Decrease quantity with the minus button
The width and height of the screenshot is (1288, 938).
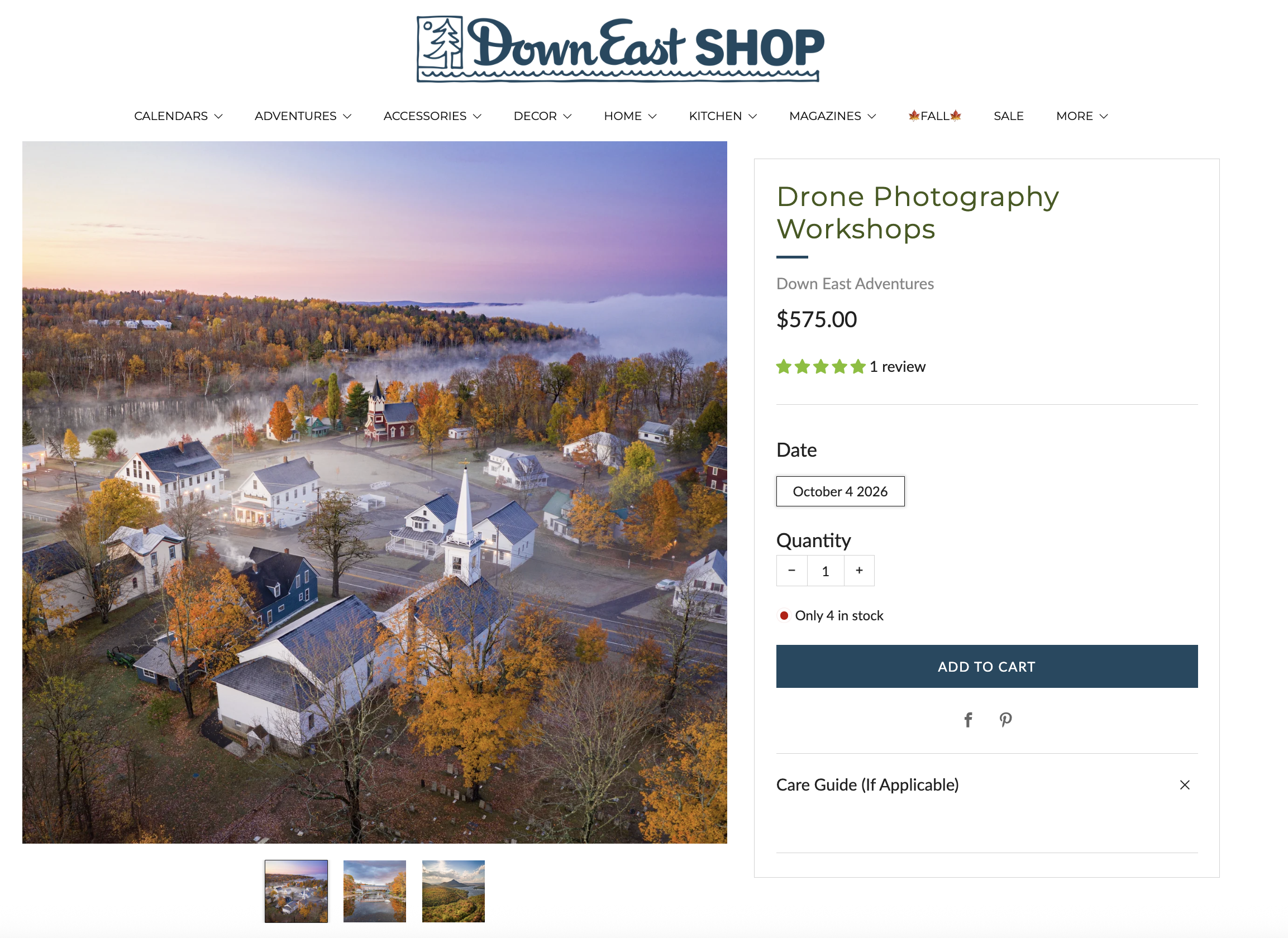(791, 571)
